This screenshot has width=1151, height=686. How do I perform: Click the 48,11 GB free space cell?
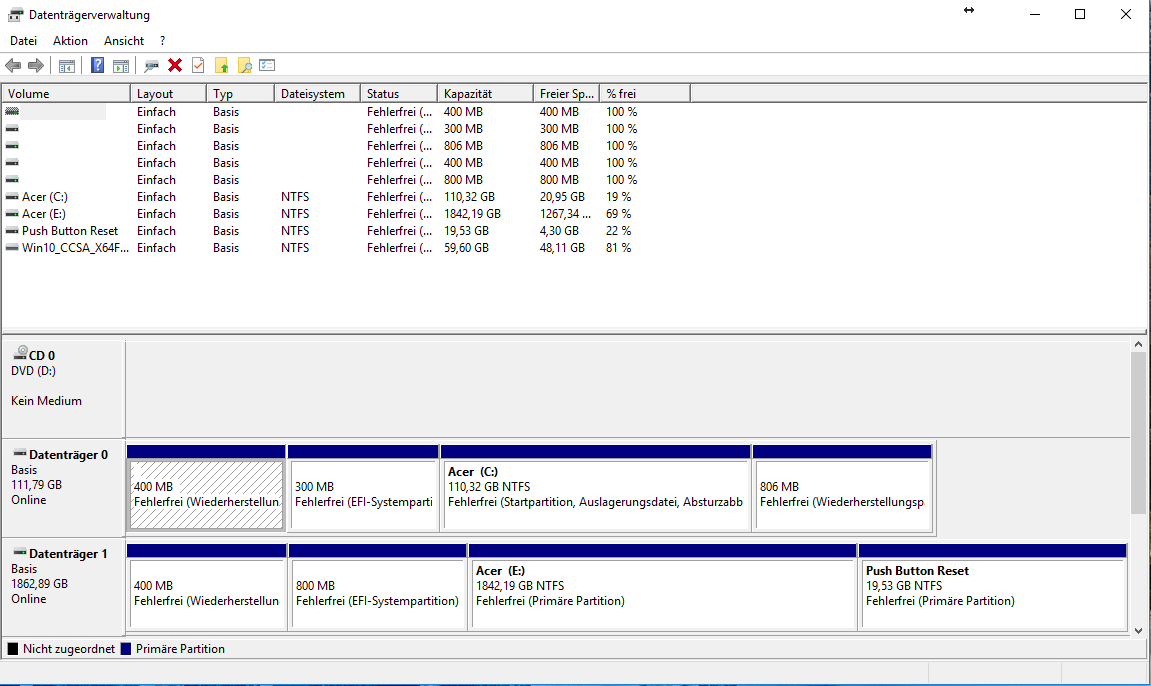[562, 247]
